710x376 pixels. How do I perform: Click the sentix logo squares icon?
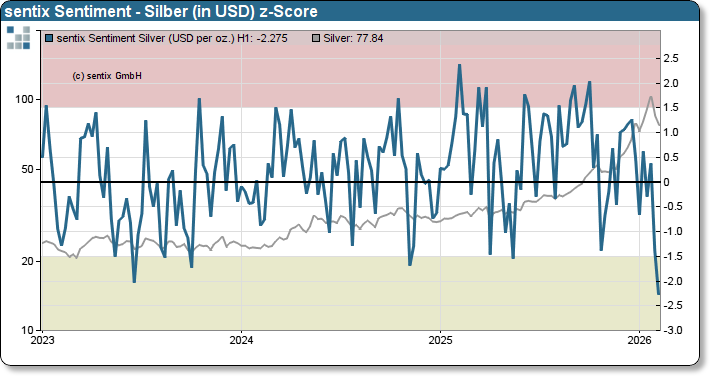click(x=19, y=38)
